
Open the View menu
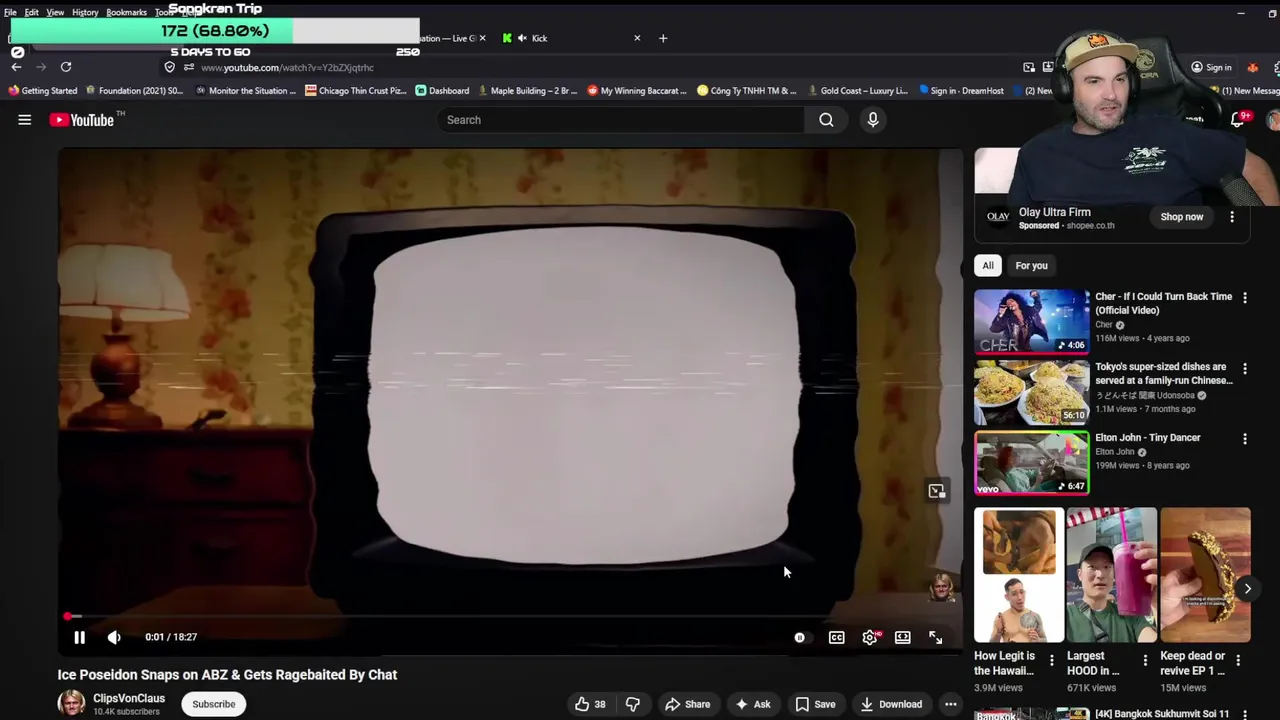55,12
